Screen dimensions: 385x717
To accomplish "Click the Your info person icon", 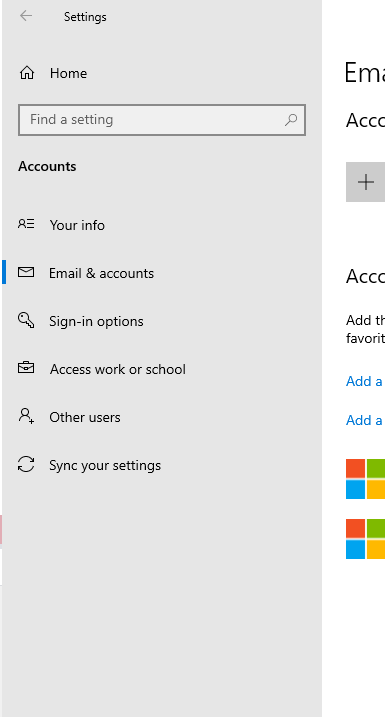I will click(x=26, y=224).
